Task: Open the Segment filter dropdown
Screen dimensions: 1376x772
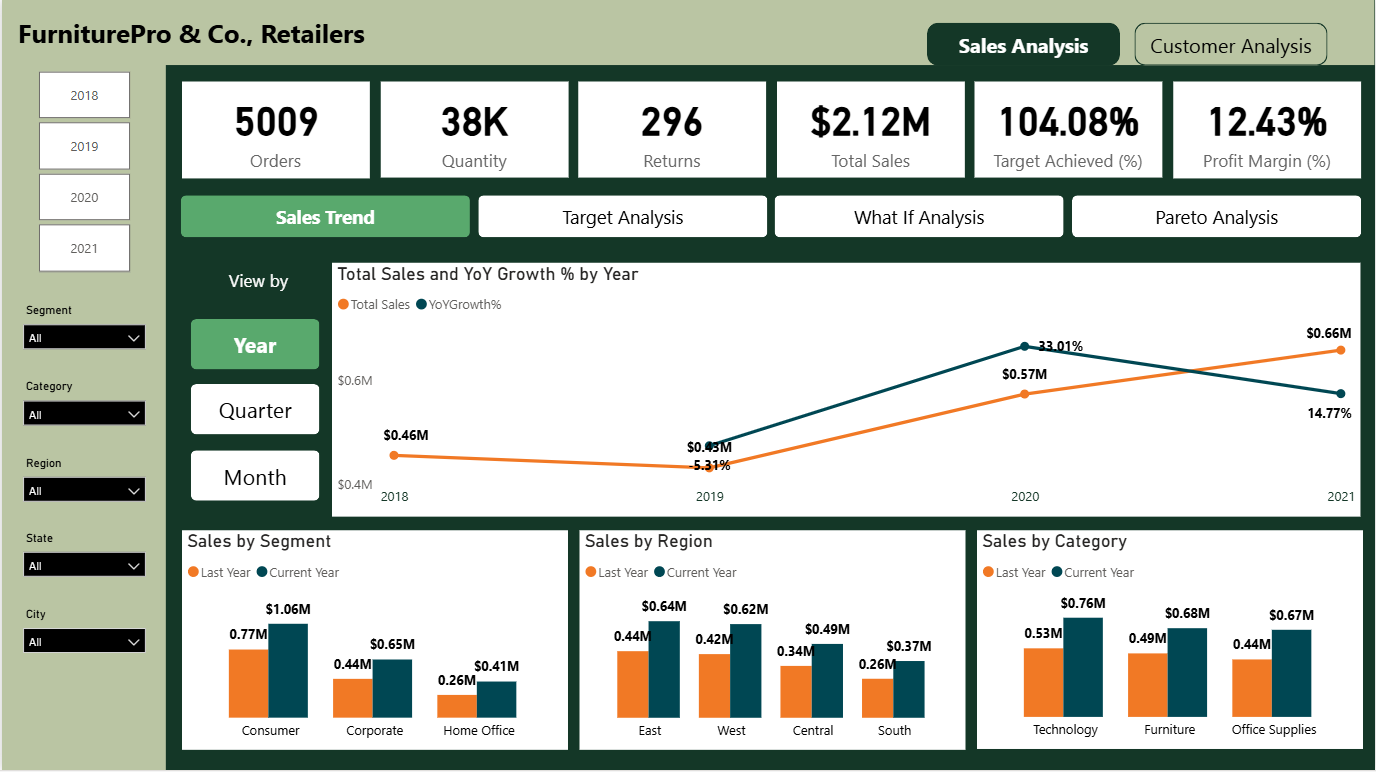Action: [x=84, y=337]
